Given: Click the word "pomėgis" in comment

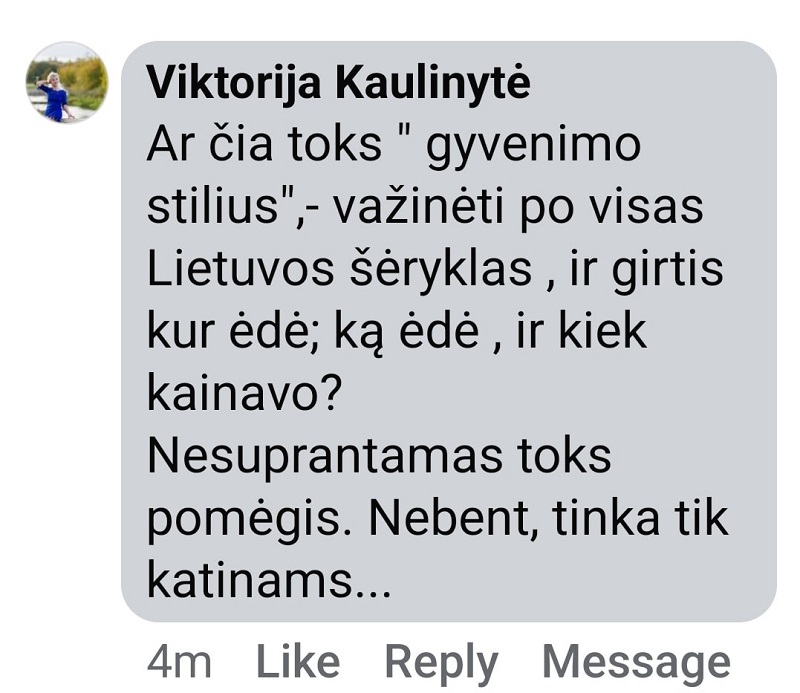Looking at the screenshot, I should tap(243, 522).
